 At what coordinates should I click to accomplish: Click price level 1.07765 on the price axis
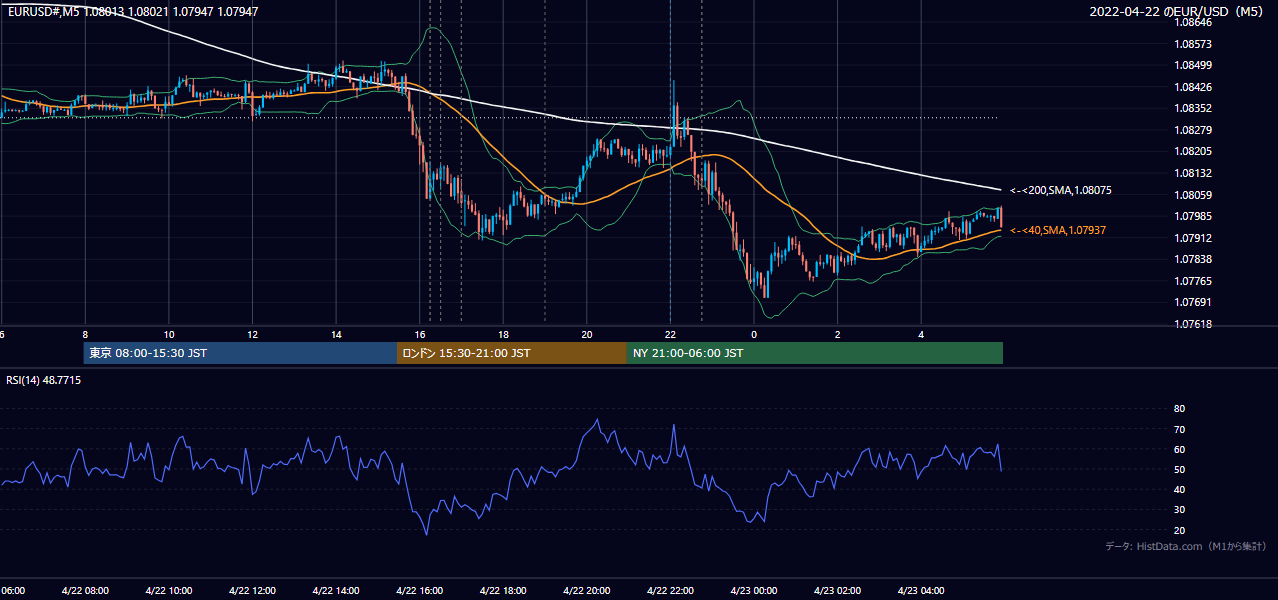[1194, 281]
